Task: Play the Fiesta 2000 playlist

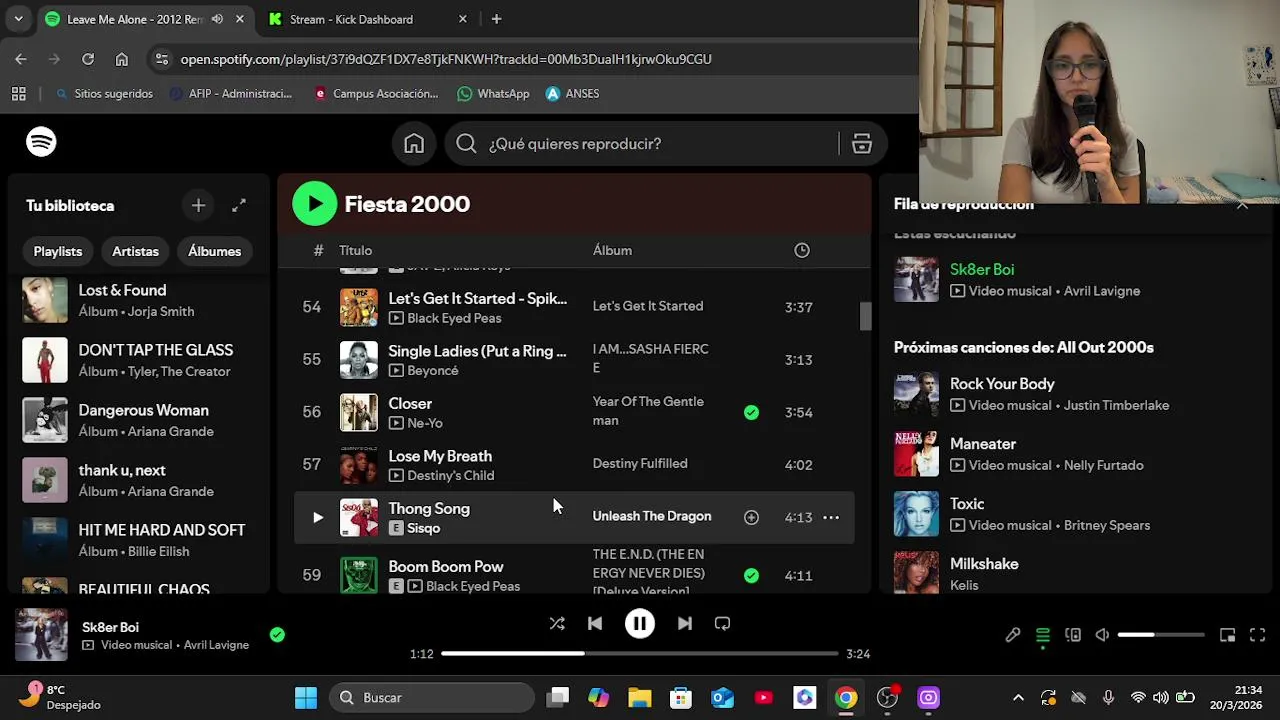Action: click(315, 204)
